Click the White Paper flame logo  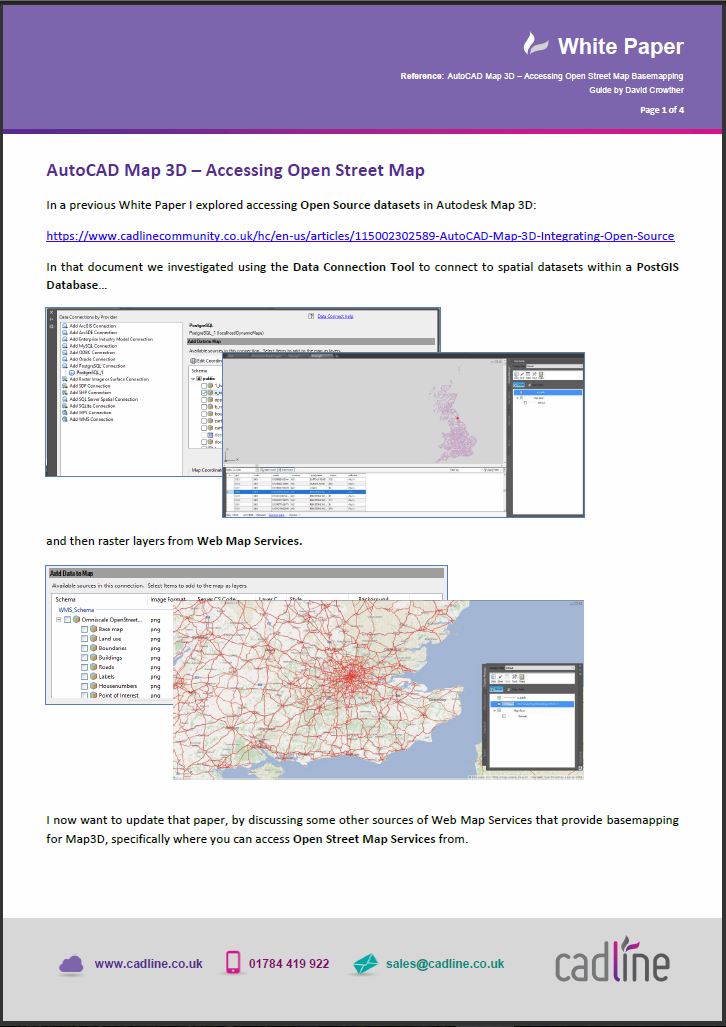point(534,45)
